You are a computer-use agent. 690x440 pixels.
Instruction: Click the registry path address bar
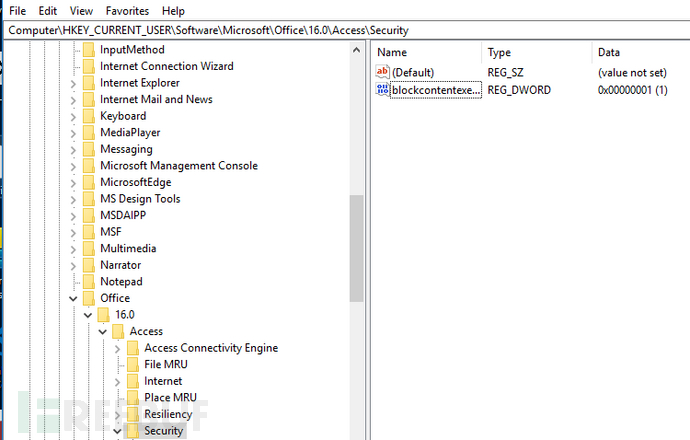[x=348, y=30]
